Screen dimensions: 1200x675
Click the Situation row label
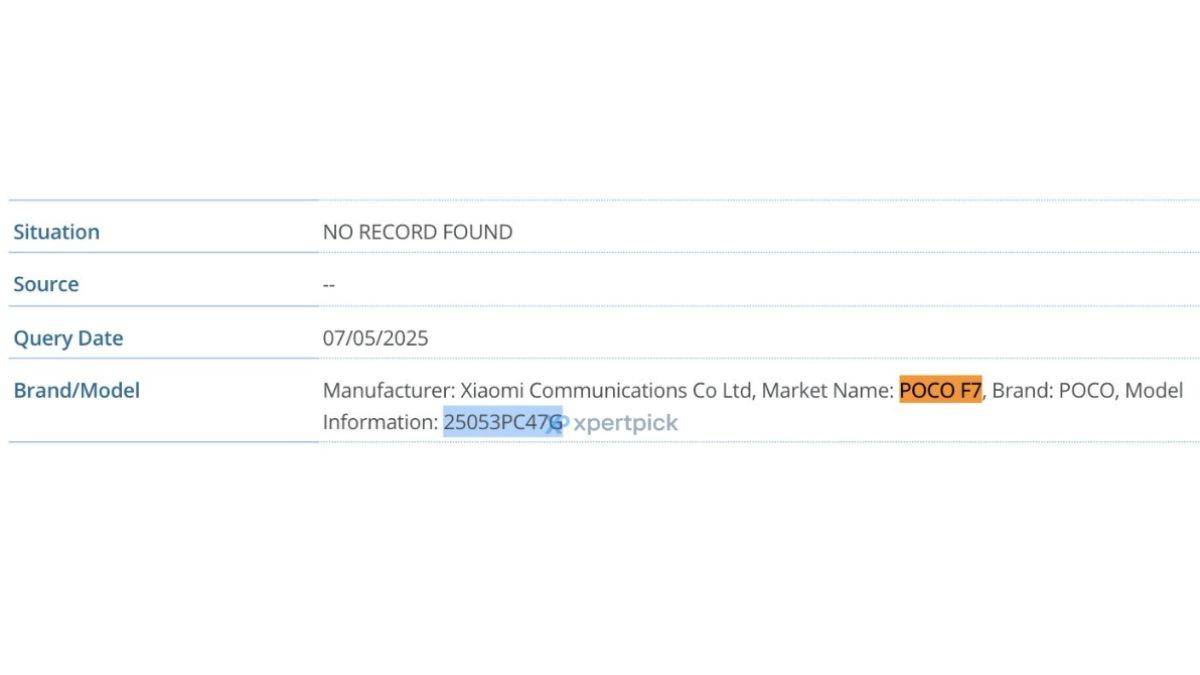56,232
